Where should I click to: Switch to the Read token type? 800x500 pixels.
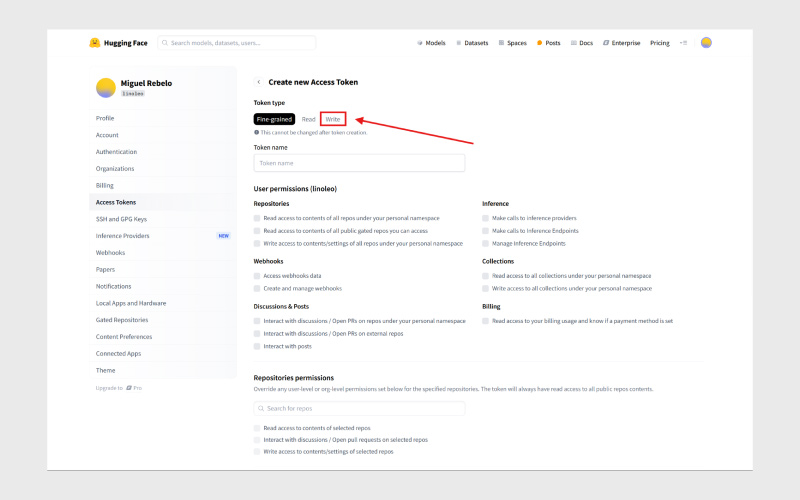[309, 119]
